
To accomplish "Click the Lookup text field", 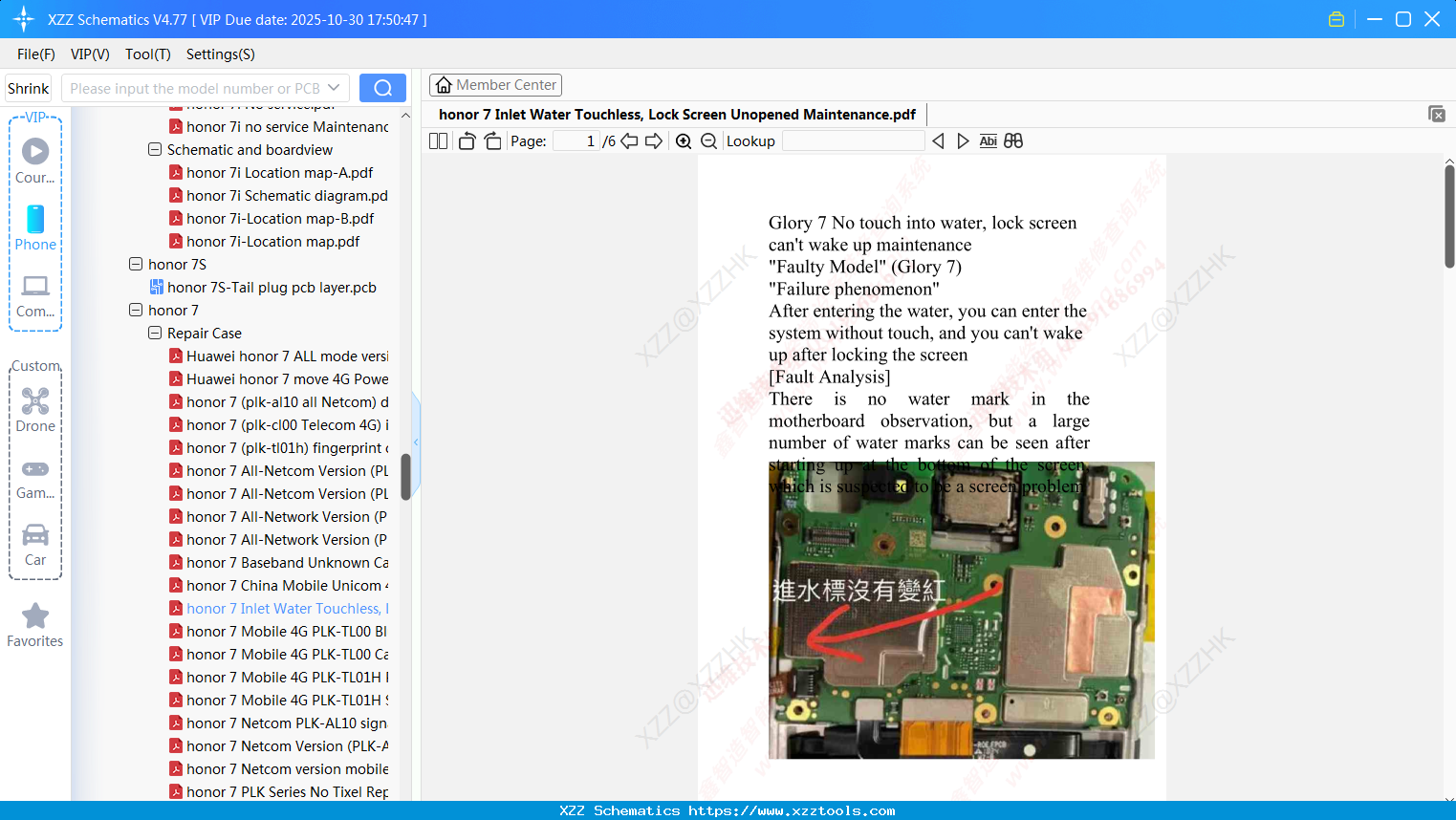I will click(x=854, y=141).
